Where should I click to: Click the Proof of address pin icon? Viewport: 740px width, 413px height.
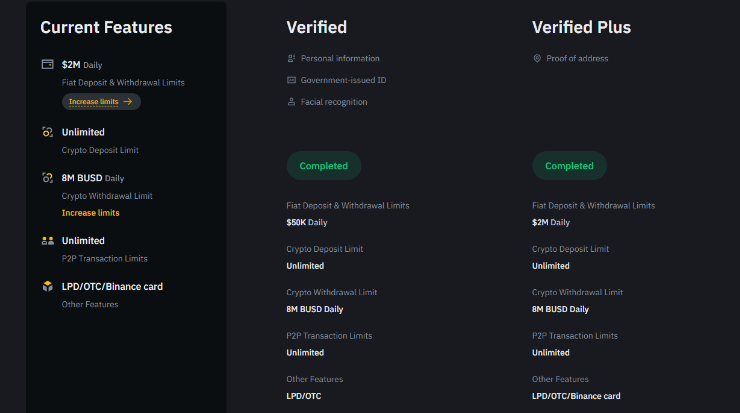click(x=537, y=59)
